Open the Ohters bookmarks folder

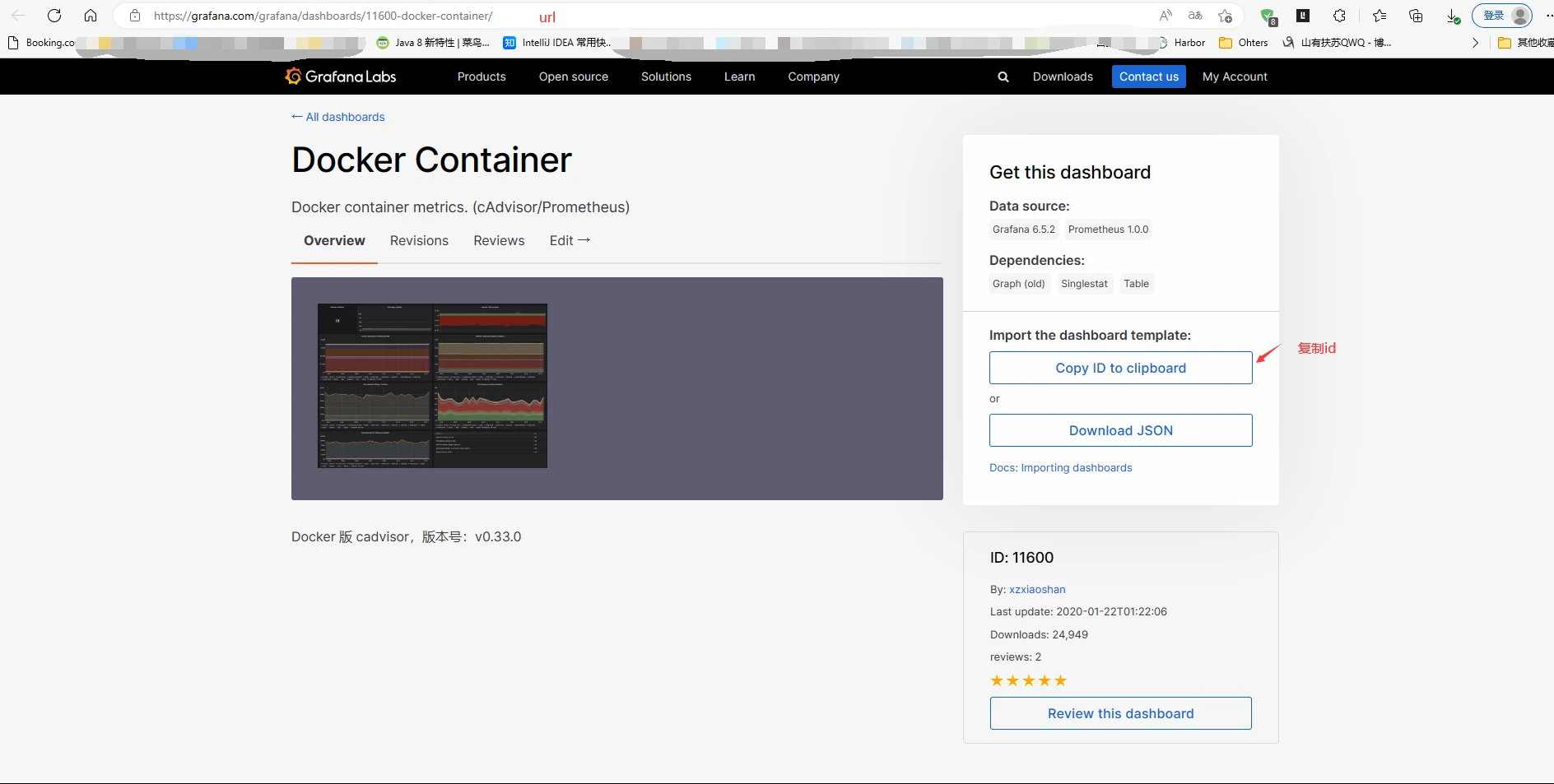(x=1244, y=43)
